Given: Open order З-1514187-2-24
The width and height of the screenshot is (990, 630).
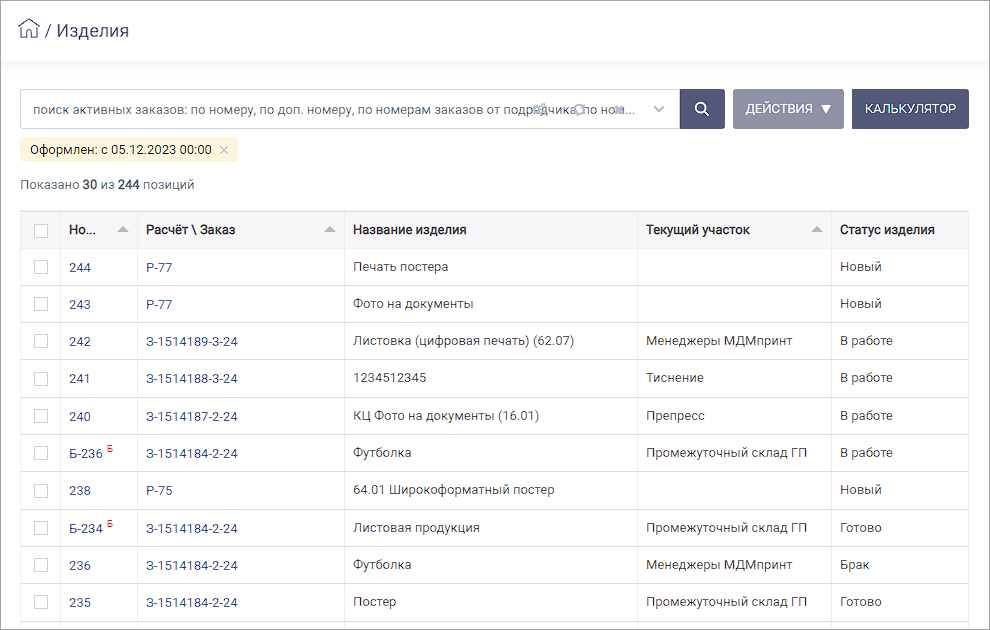Looking at the screenshot, I should coord(192,417).
